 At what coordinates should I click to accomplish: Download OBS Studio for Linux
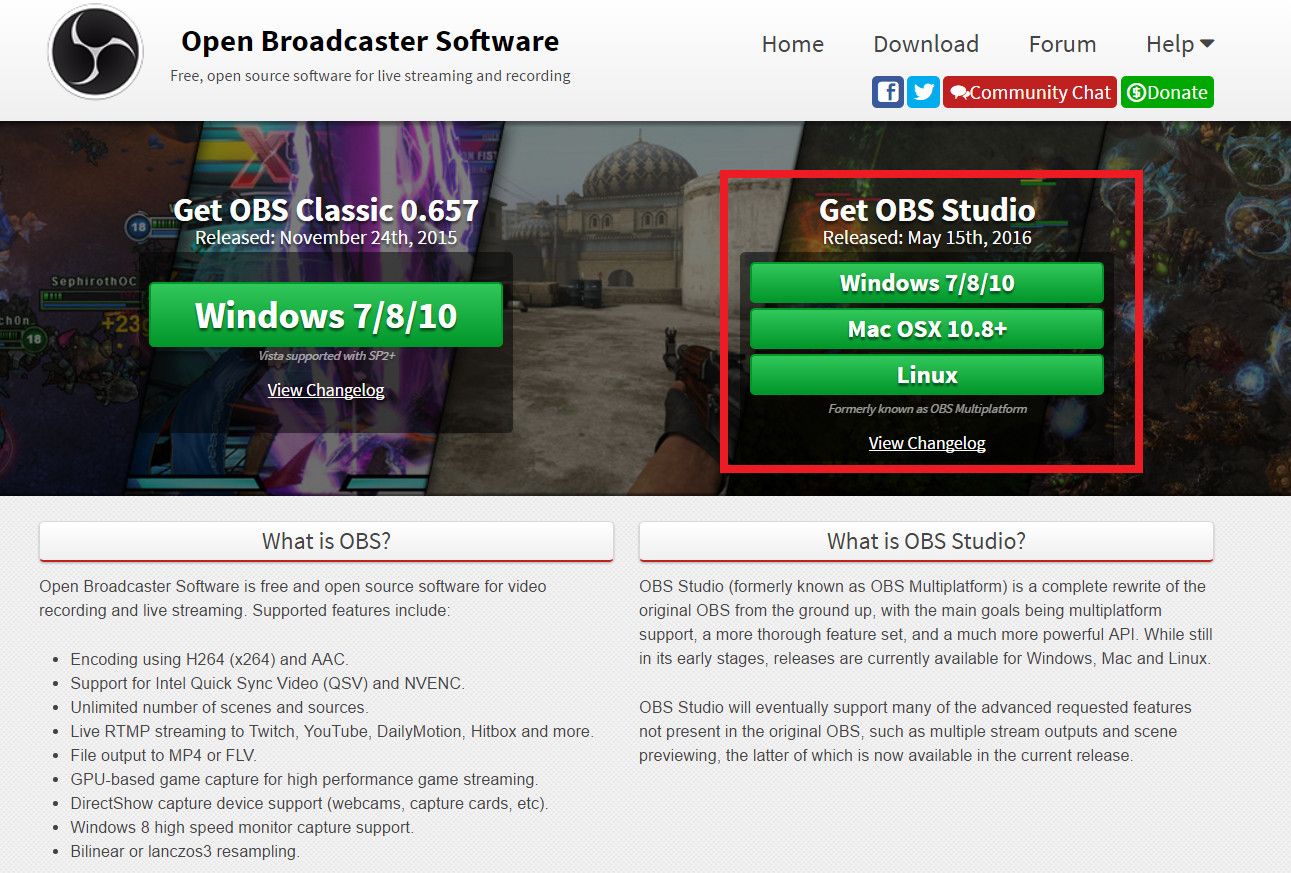click(927, 375)
